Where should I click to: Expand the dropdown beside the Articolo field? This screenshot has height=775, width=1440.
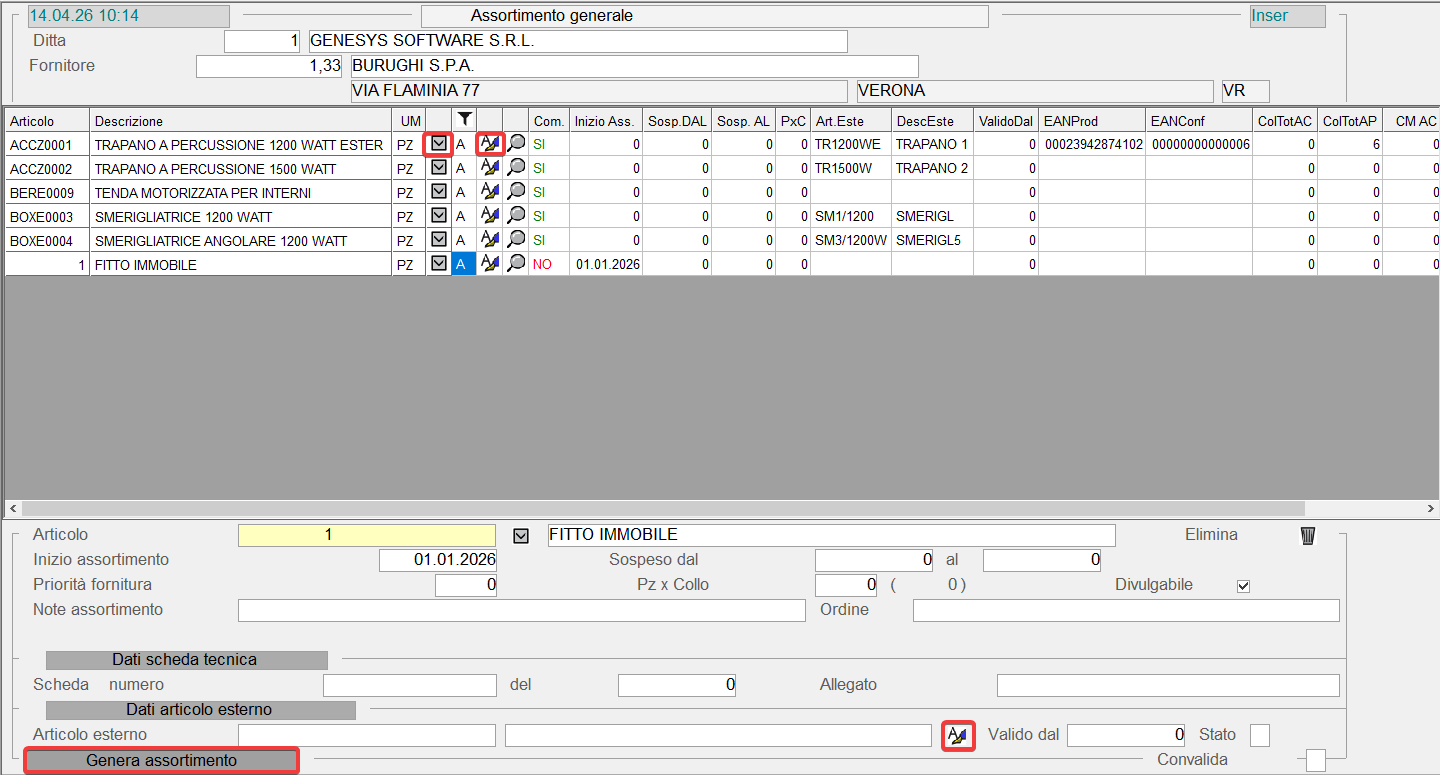[x=520, y=536]
